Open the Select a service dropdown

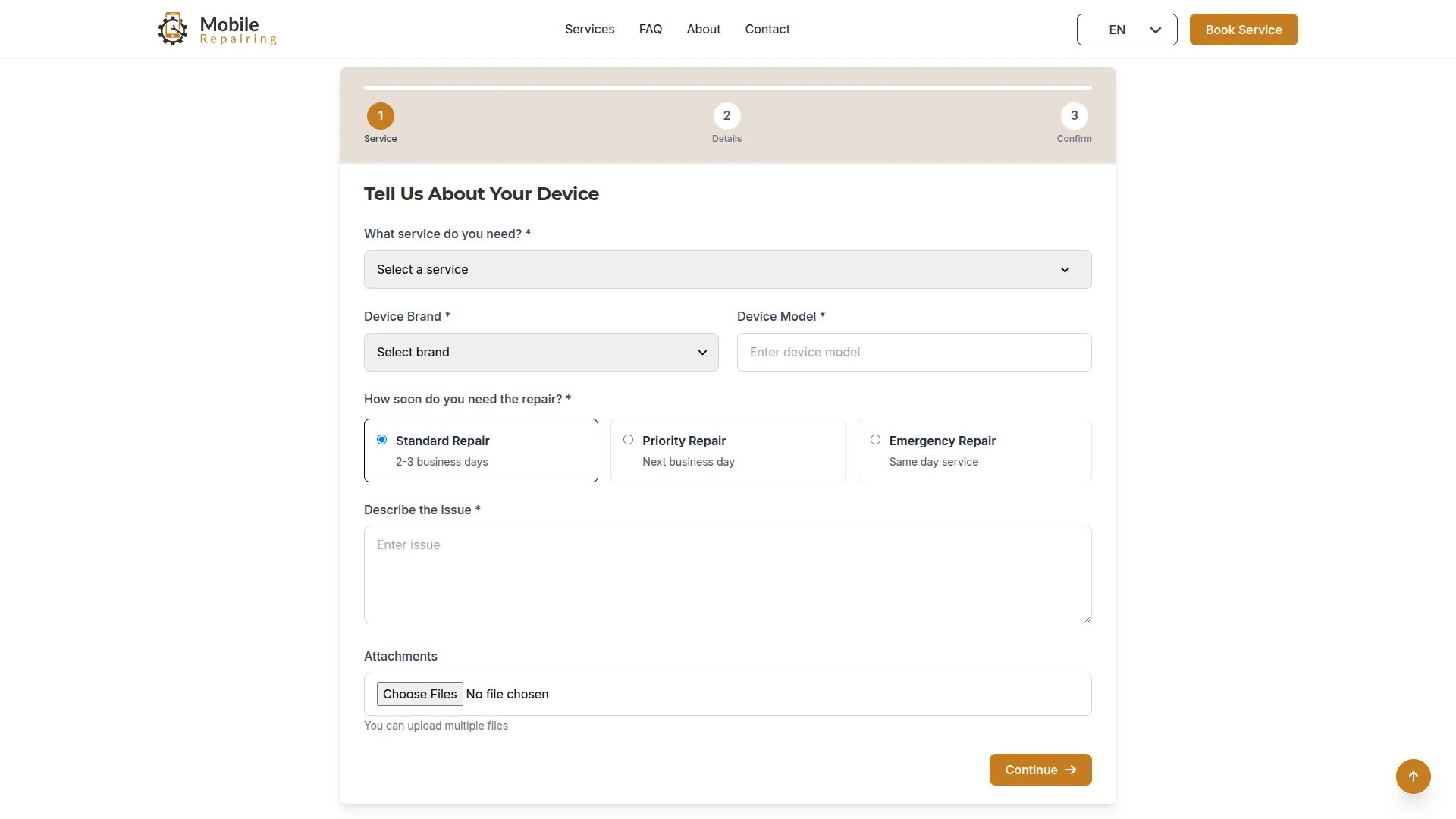(726, 269)
